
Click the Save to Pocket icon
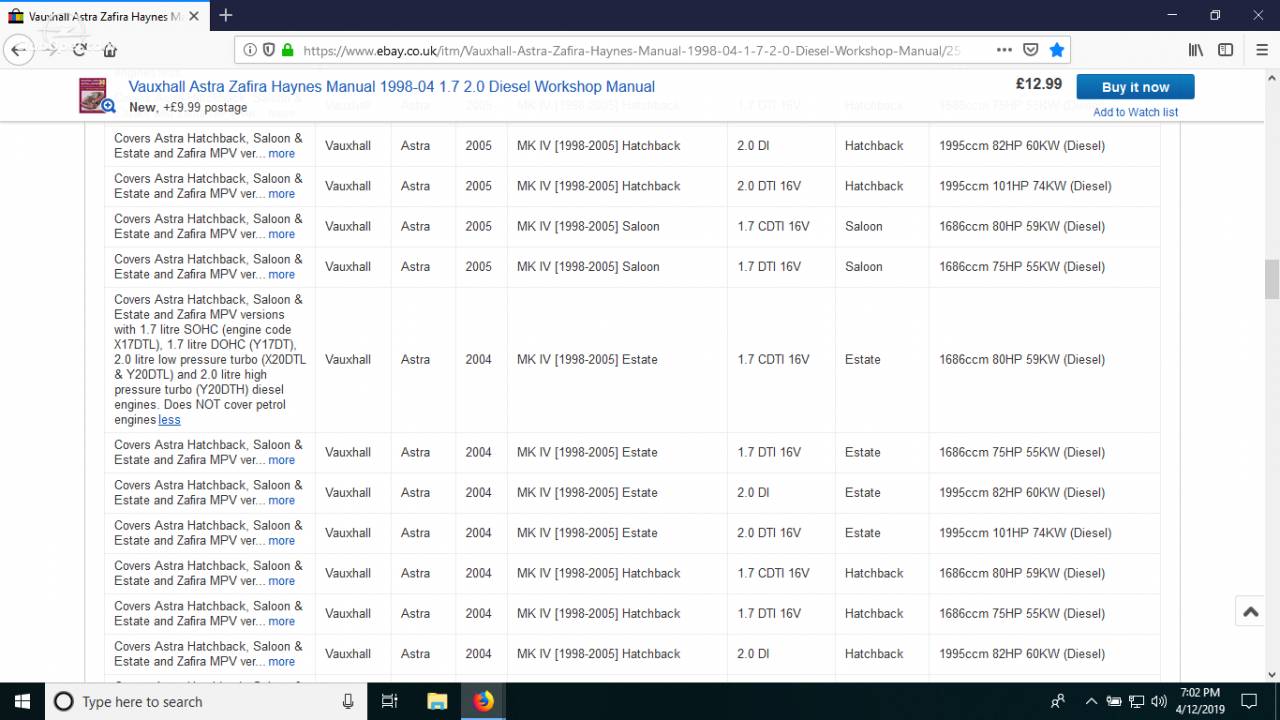pyautogui.click(x=1031, y=50)
